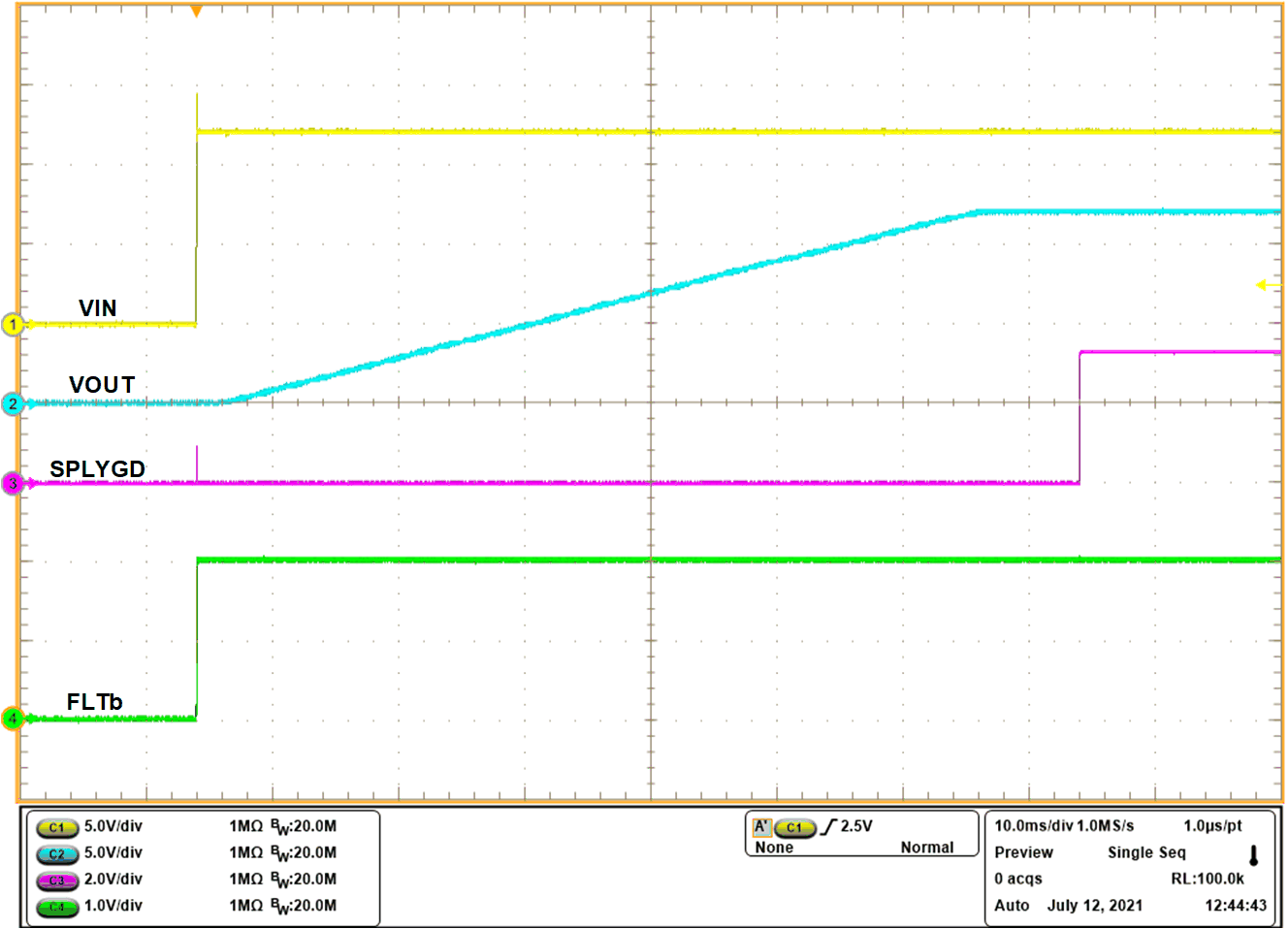The image size is (1288, 929).
Task: Select channel 2 ground reference marker
Action: coord(13,403)
